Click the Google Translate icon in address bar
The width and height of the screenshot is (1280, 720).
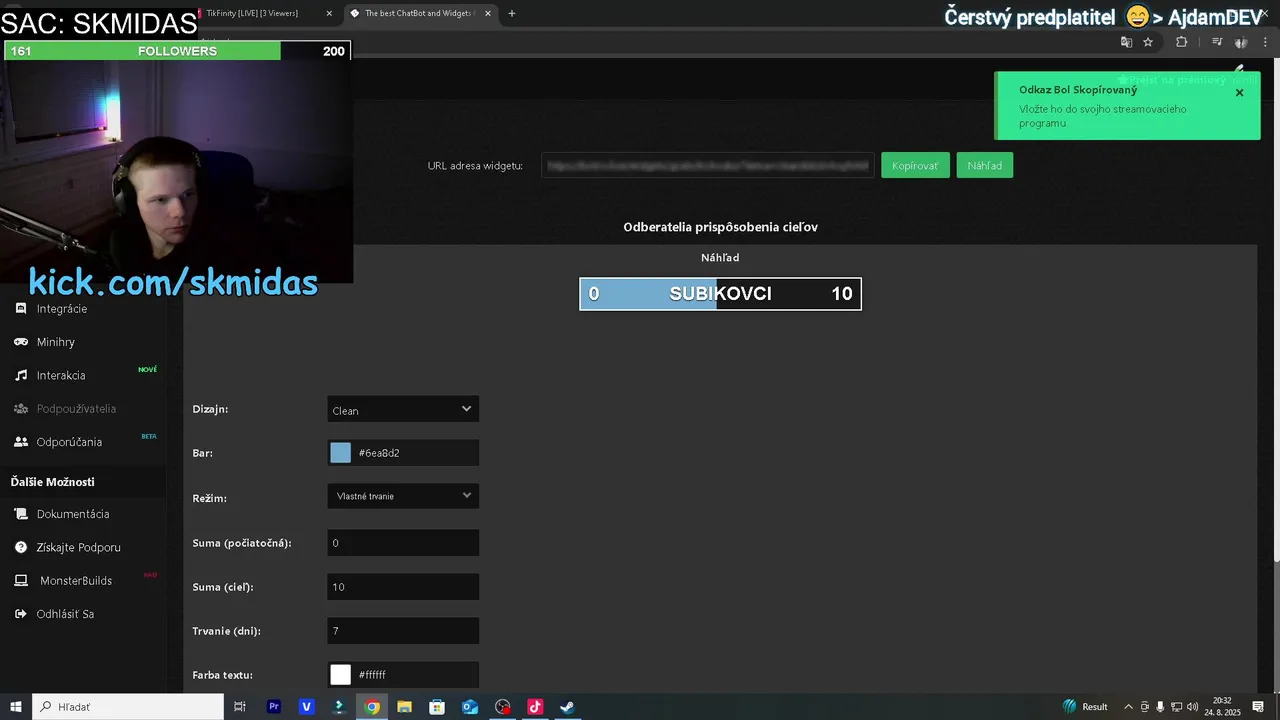coord(1126,42)
